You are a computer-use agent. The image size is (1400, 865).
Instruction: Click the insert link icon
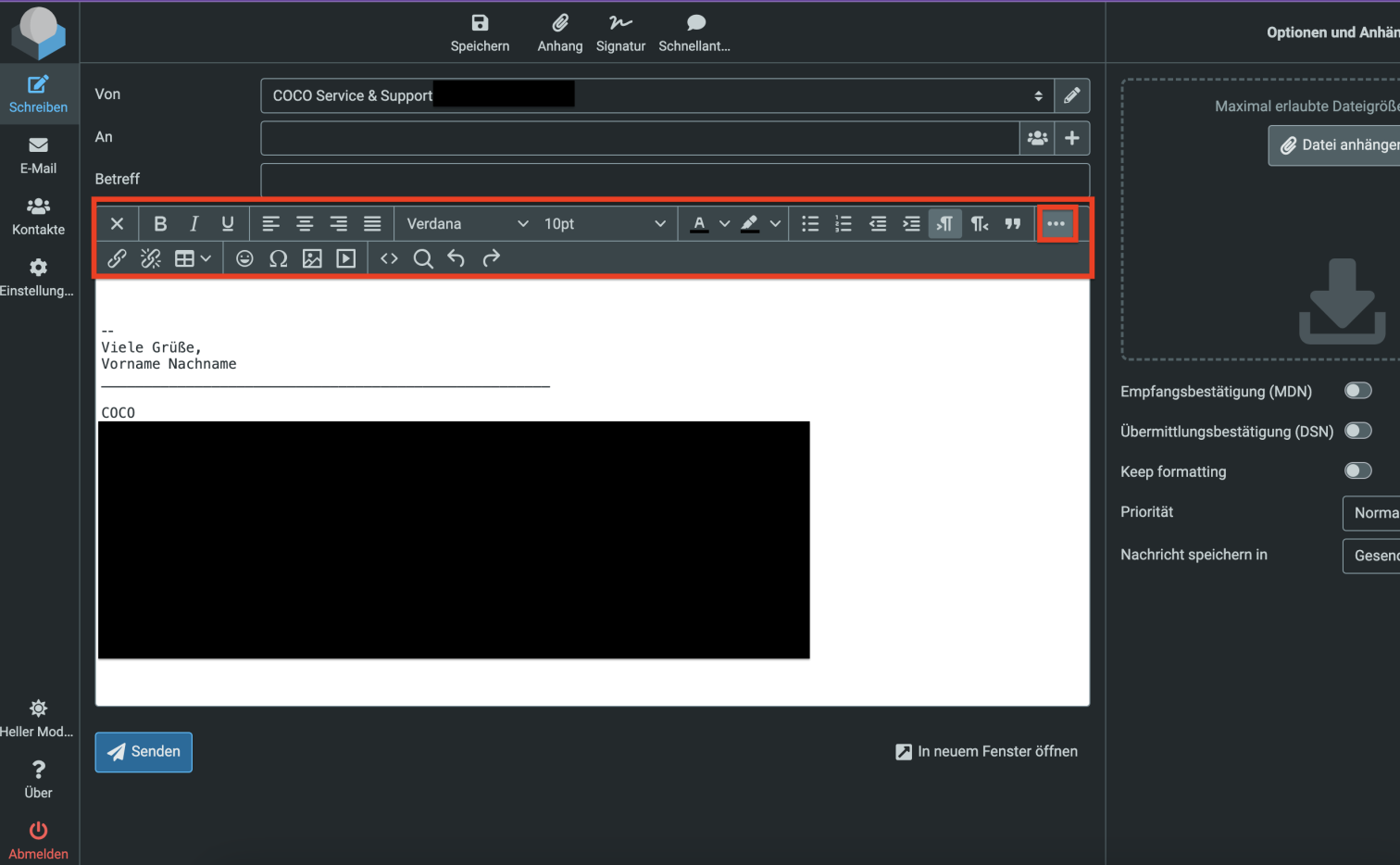(117, 258)
